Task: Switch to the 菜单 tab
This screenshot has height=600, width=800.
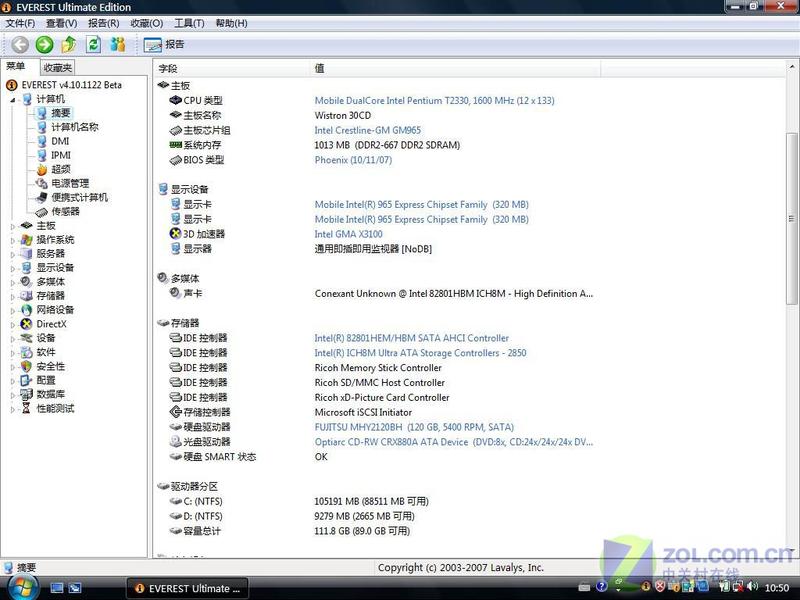Action: coord(16,66)
